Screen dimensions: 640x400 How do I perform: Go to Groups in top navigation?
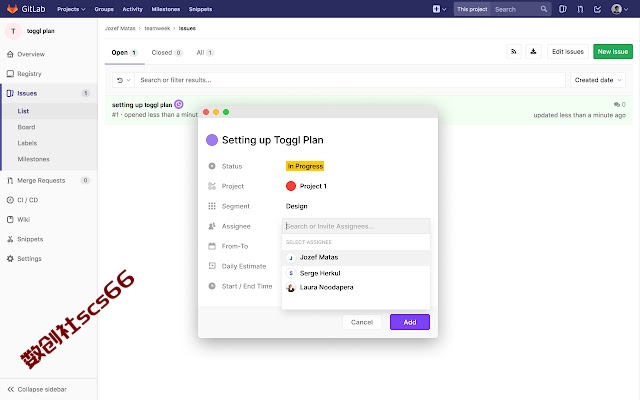click(104, 9)
